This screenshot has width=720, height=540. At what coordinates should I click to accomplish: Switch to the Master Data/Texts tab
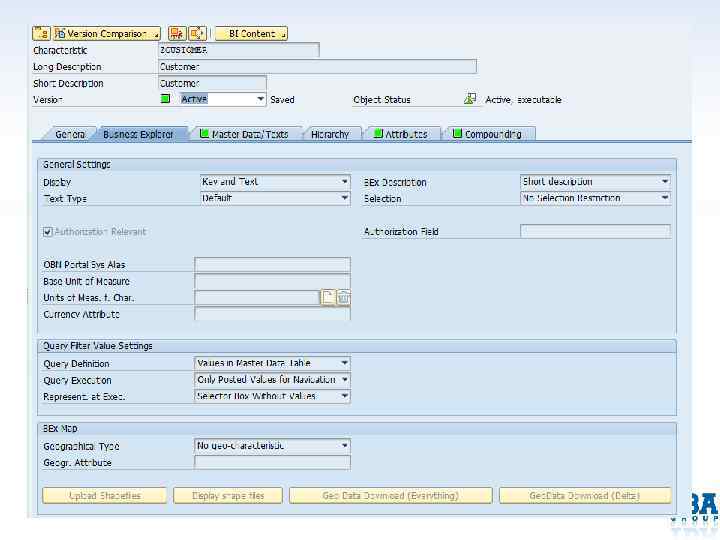coord(243,134)
